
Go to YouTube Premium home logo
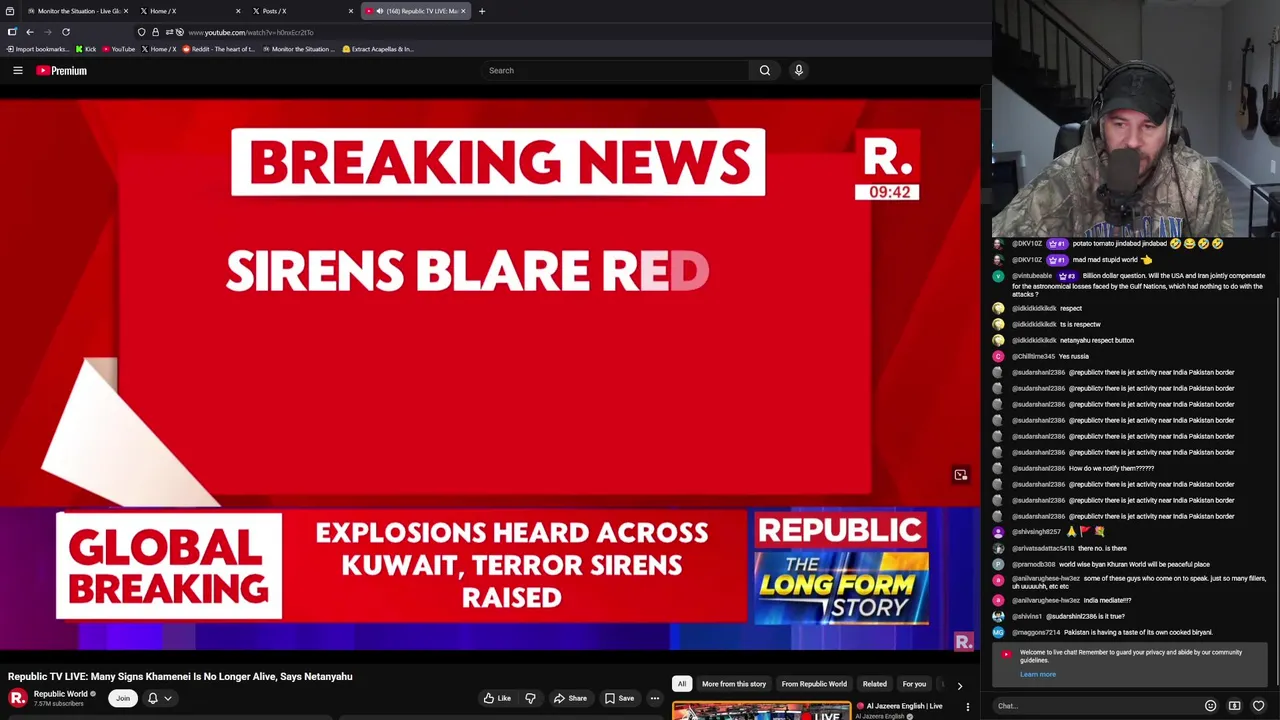[62, 70]
